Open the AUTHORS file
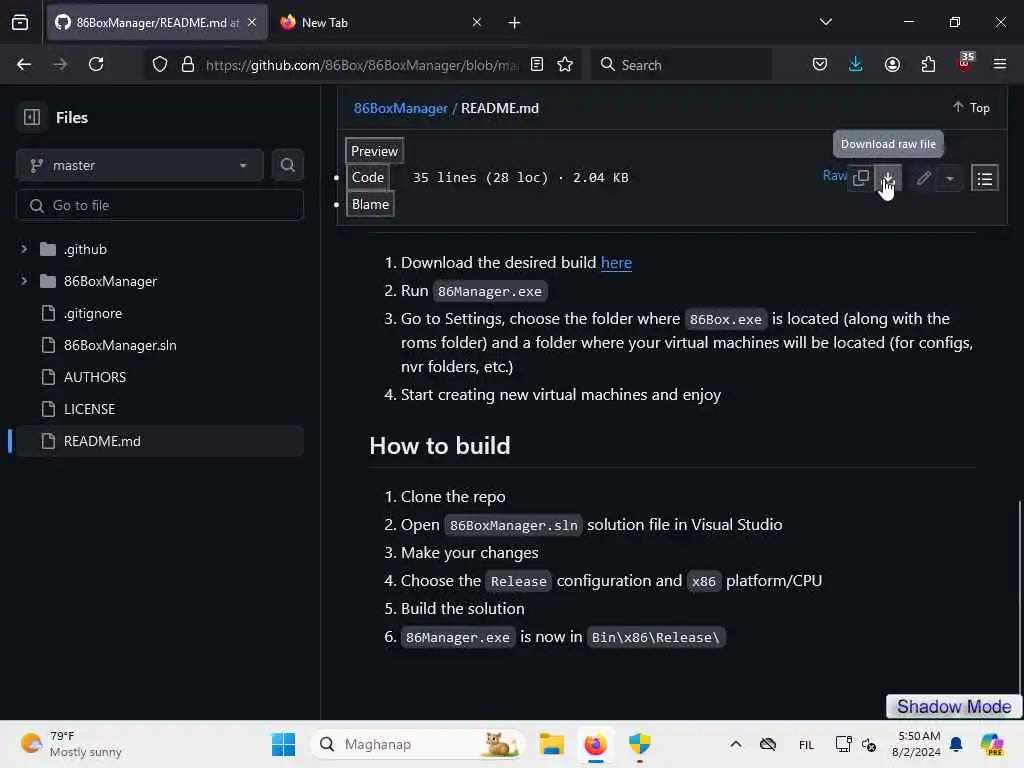The width and height of the screenshot is (1024, 768). tap(95, 377)
